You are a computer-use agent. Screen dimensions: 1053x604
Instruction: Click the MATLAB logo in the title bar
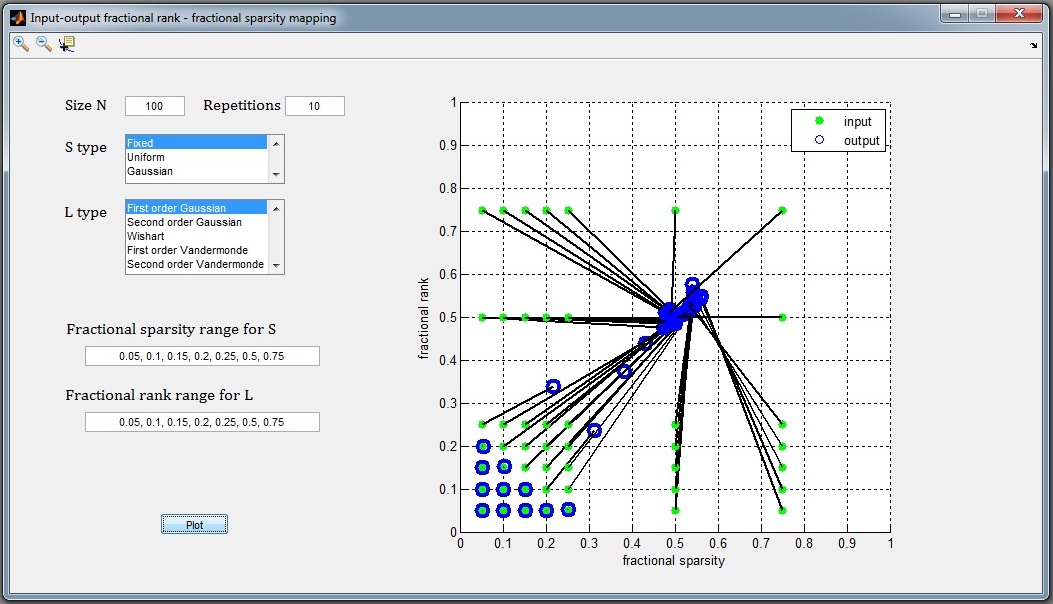point(18,18)
